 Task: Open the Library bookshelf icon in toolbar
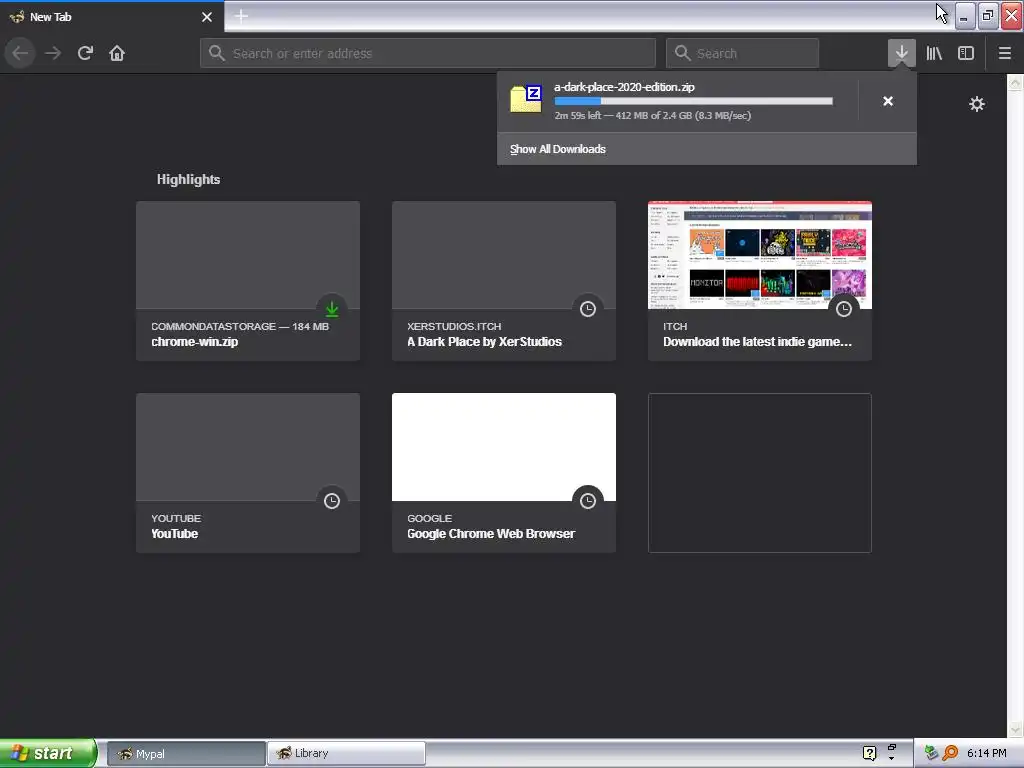coord(934,53)
